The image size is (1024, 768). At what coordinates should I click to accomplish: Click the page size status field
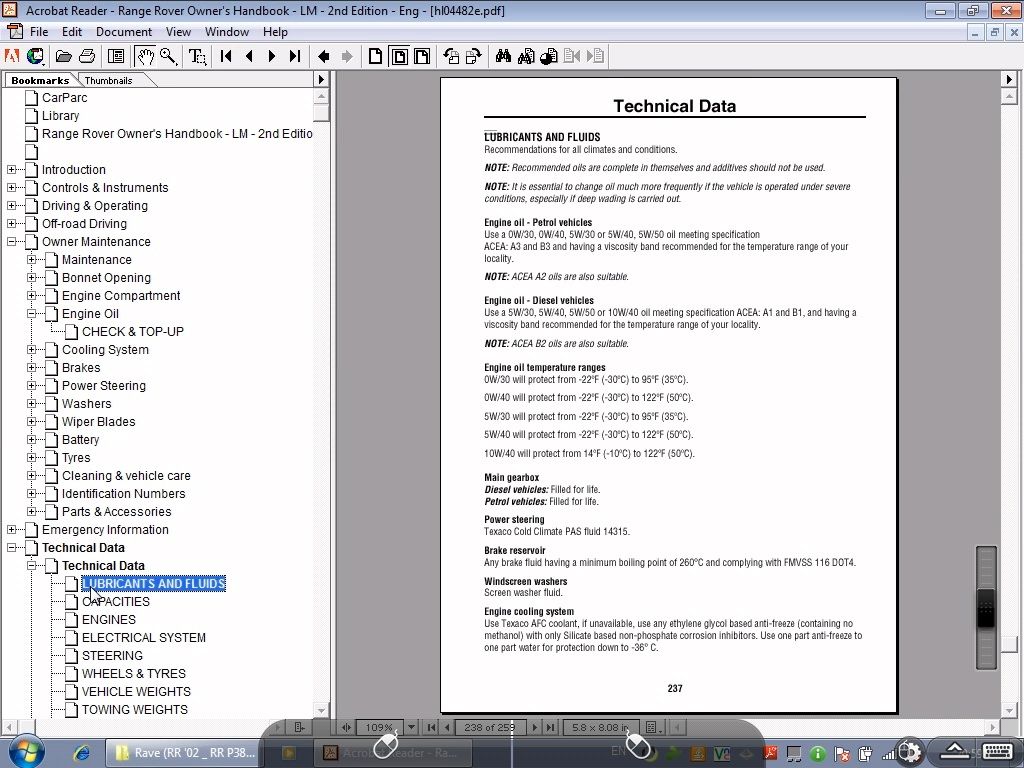[600, 727]
